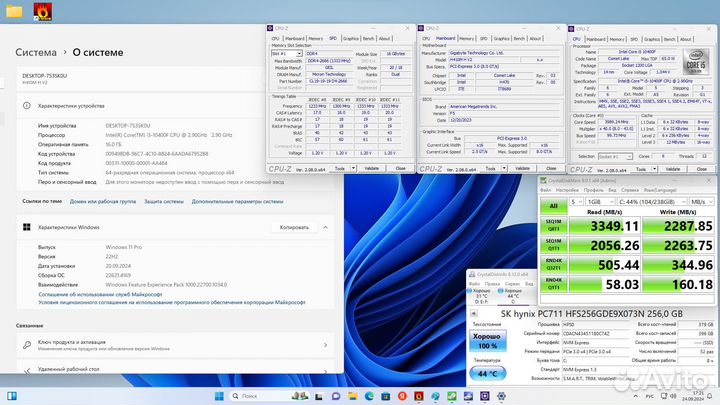Click the previous disk arrow in CrystalDiskInfo

click(473, 314)
